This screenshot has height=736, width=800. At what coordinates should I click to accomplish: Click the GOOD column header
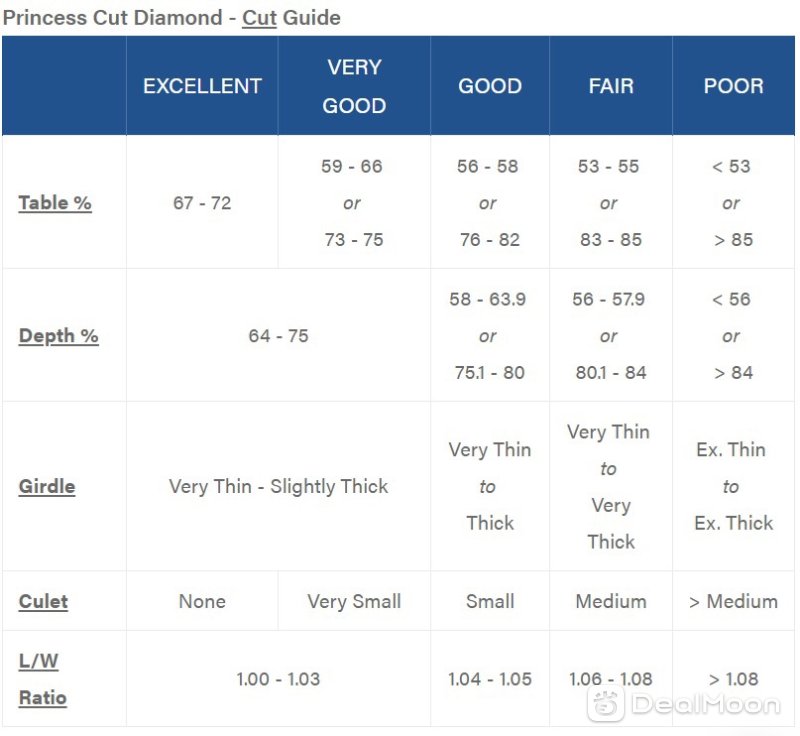(490, 86)
